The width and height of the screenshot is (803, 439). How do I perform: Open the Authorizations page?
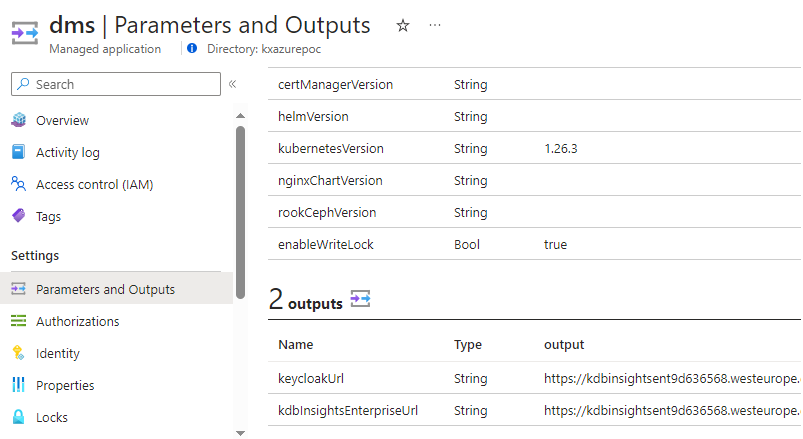(x=77, y=321)
